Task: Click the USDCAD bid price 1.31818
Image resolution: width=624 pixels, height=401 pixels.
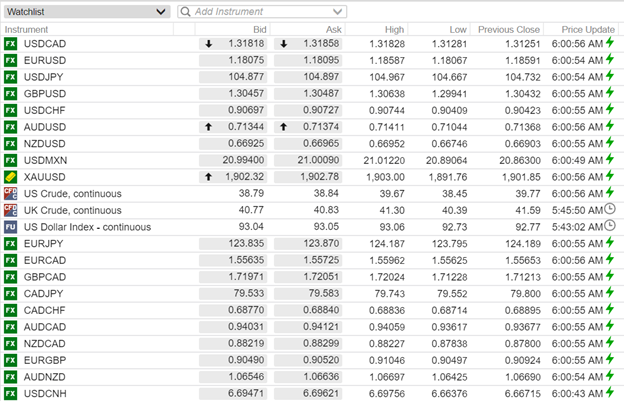Action: click(244, 45)
